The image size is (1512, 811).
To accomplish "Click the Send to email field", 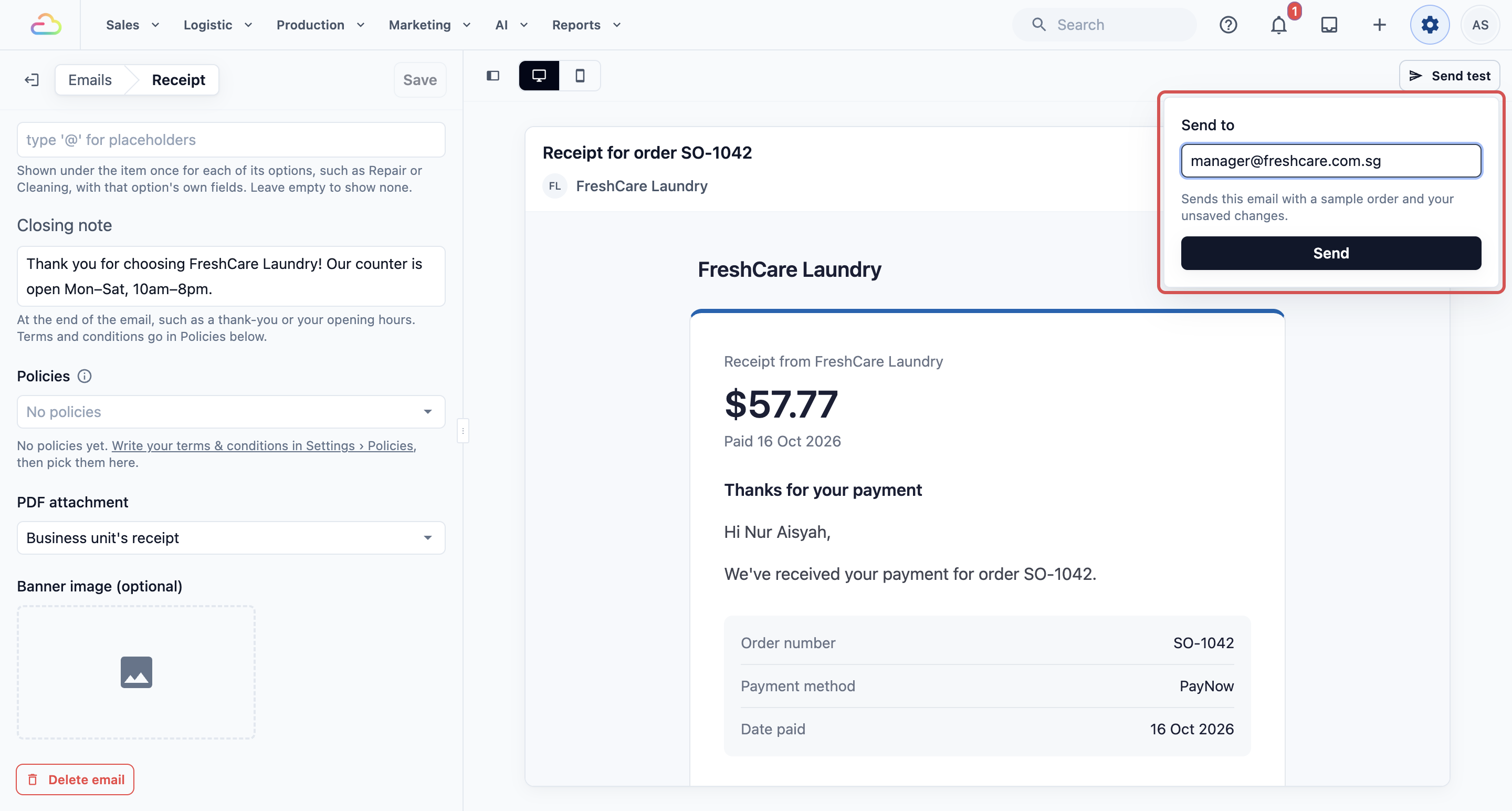I will click(x=1331, y=161).
